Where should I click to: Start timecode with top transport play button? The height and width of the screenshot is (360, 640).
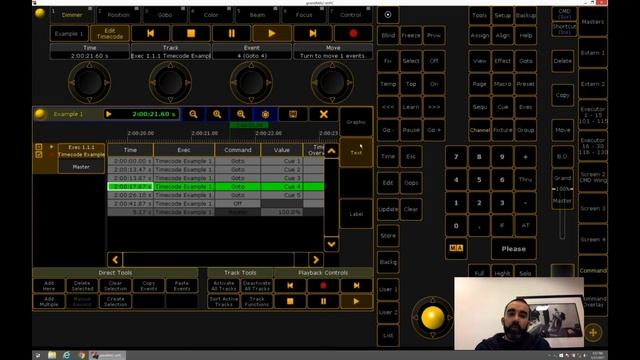[272, 33]
